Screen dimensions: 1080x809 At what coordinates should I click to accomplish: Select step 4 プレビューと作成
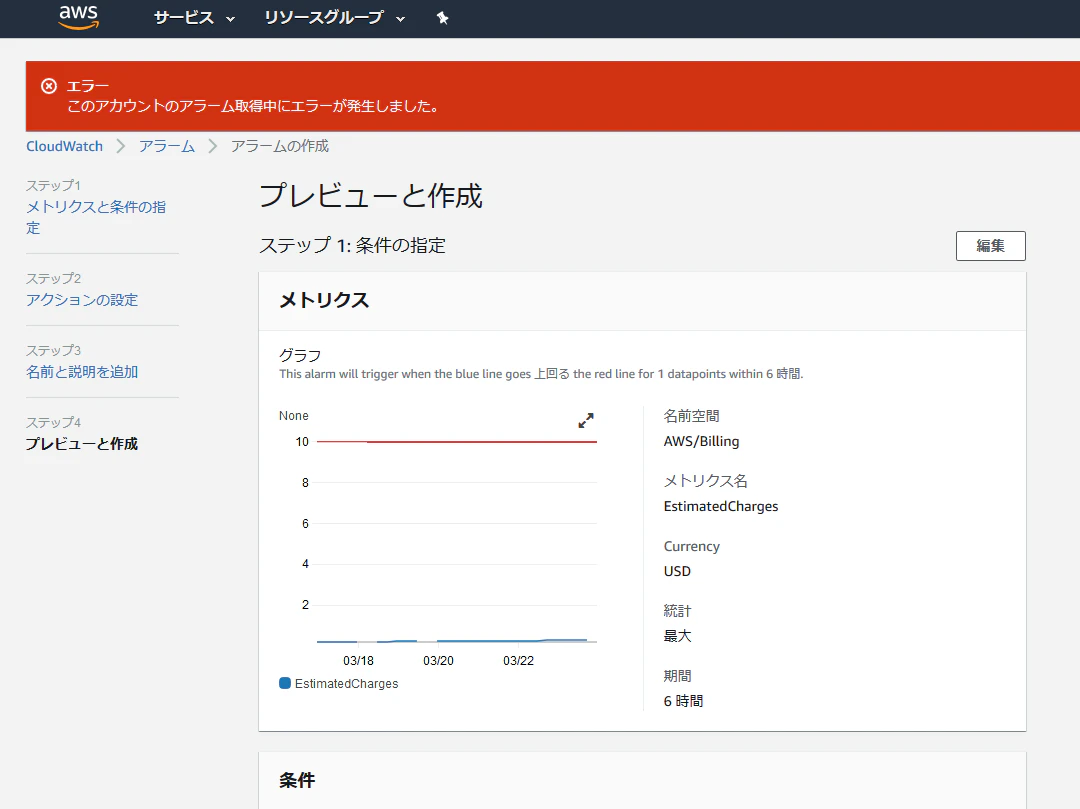tap(82, 443)
